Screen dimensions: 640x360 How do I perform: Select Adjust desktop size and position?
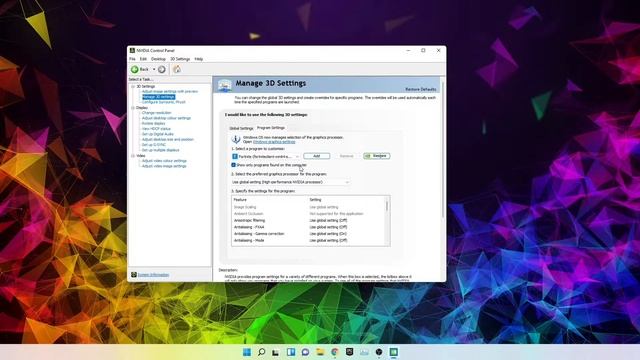[x=168, y=140]
